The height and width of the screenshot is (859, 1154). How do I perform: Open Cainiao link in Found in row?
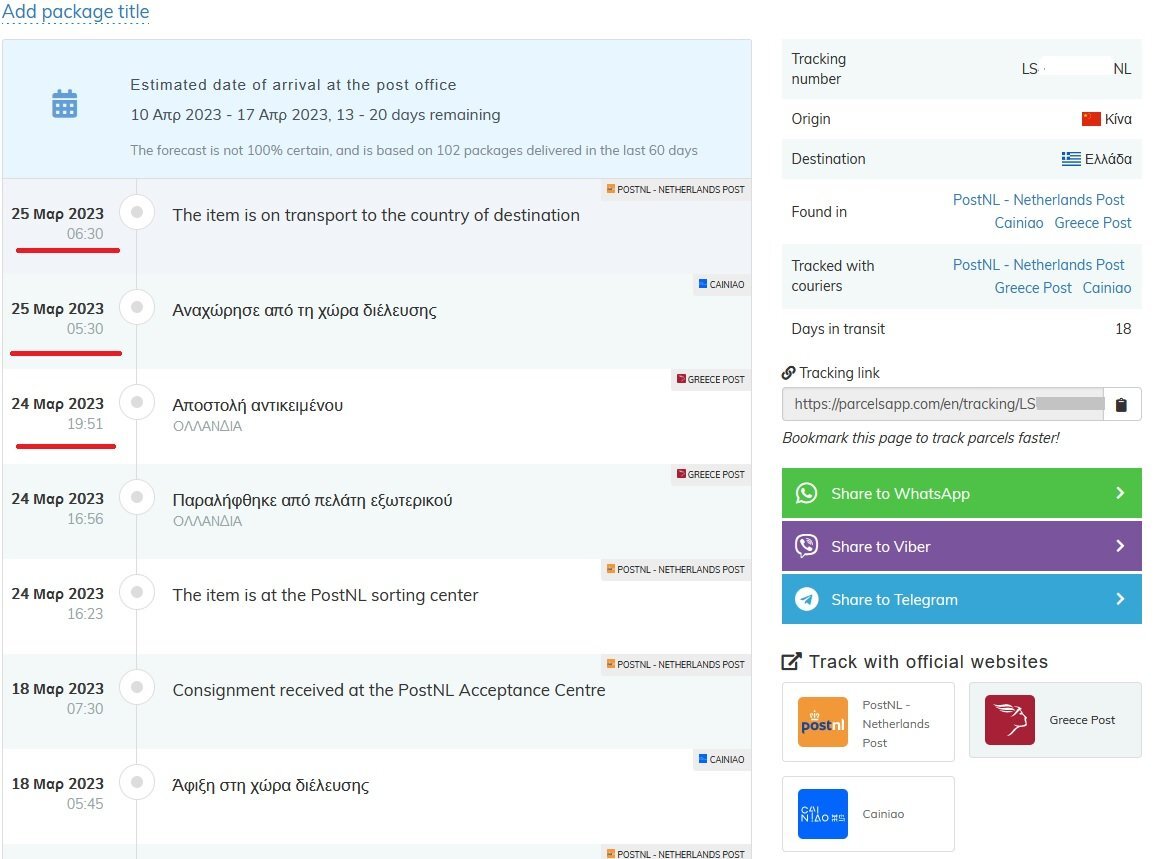(1019, 223)
